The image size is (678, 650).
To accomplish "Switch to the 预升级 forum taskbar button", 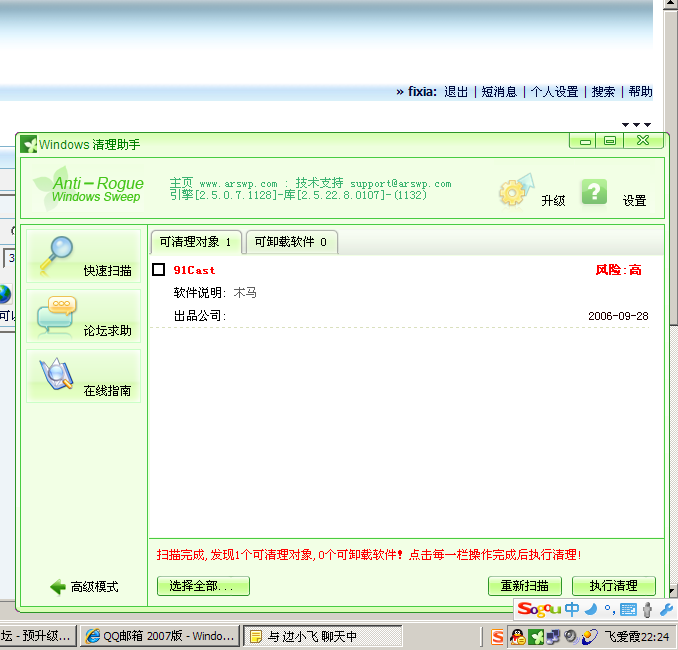I will pos(38,636).
